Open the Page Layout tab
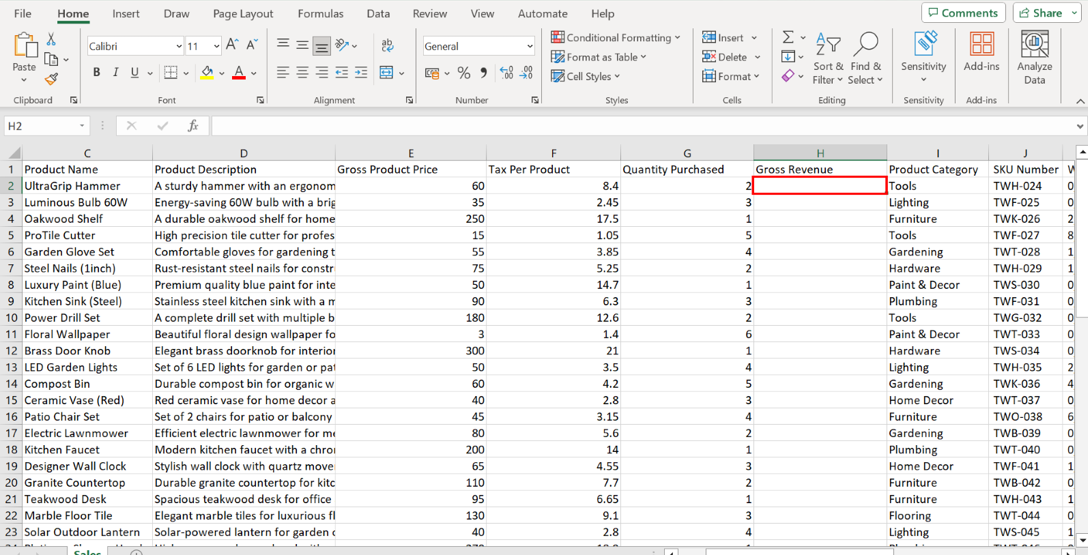Image resolution: width=1088 pixels, height=555 pixels. pos(243,14)
